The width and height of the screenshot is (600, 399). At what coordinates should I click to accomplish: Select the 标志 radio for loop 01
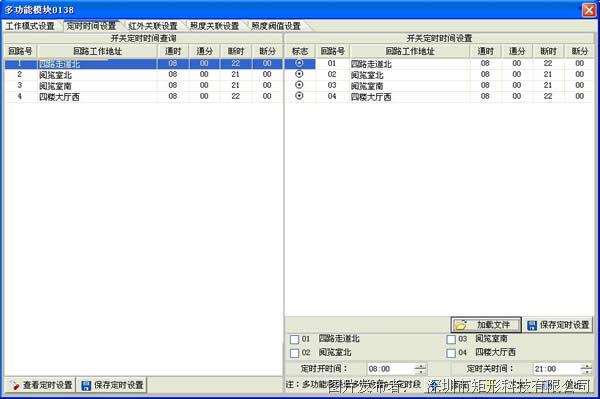[x=299, y=63]
